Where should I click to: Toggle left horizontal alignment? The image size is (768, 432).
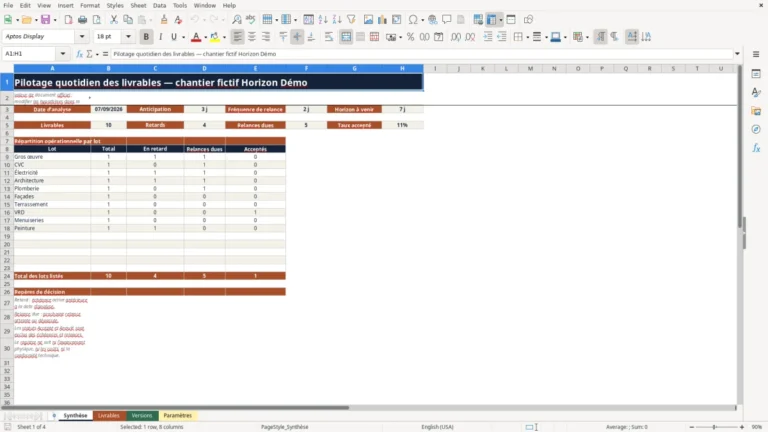click(x=238, y=37)
